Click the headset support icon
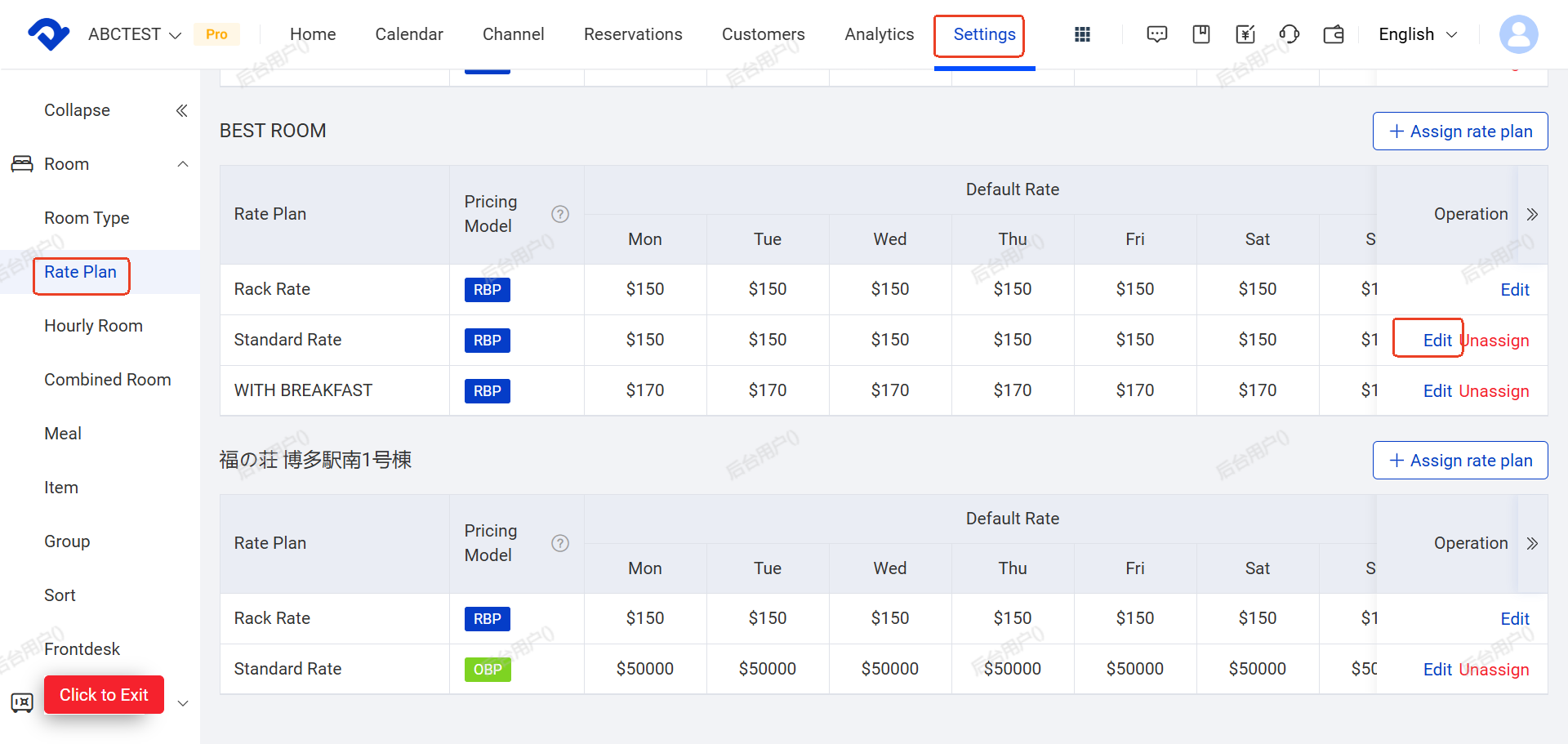The height and width of the screenshot is (744, 1568). (x=1290, y=34)
